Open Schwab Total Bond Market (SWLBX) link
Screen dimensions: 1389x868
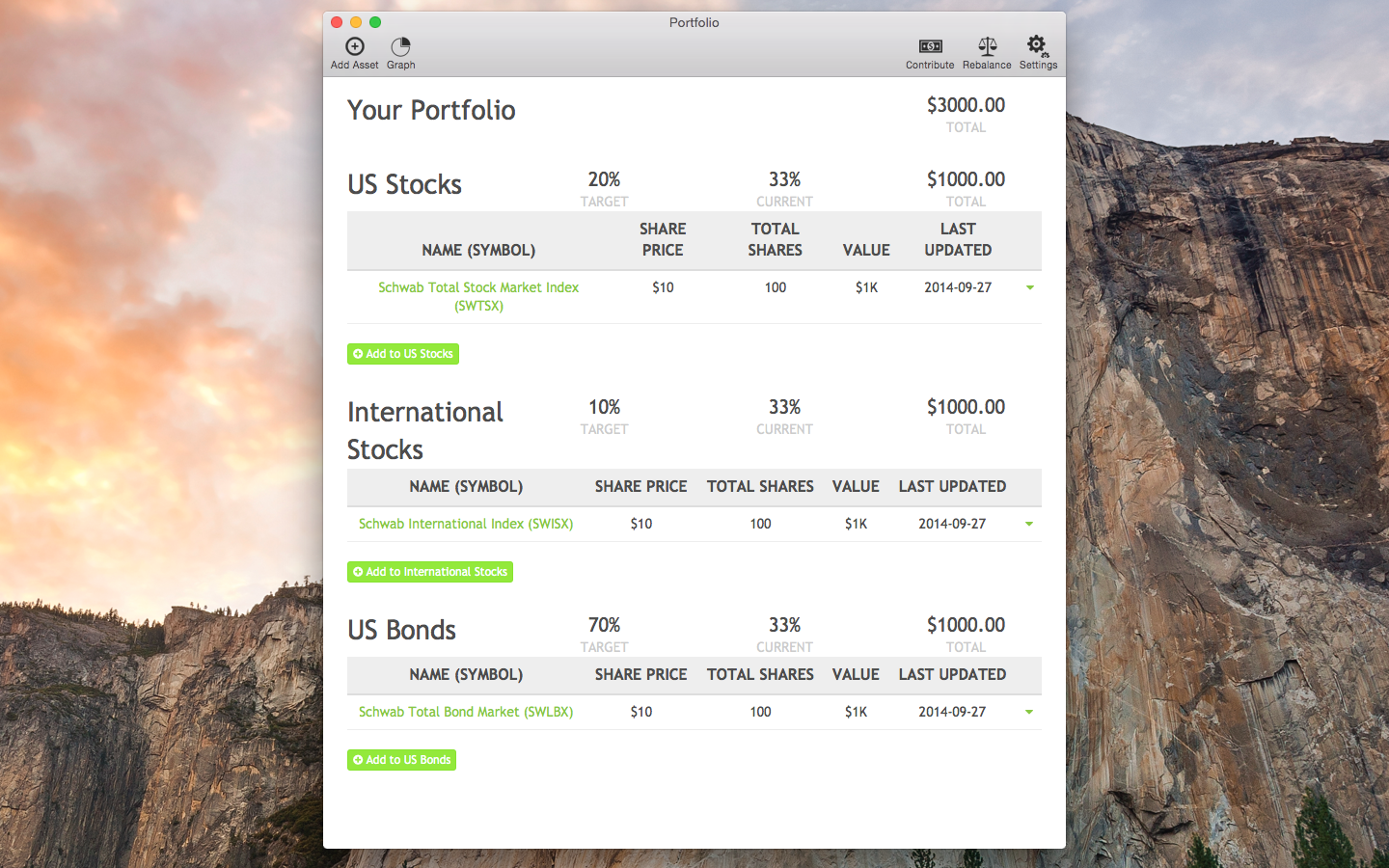466,712
